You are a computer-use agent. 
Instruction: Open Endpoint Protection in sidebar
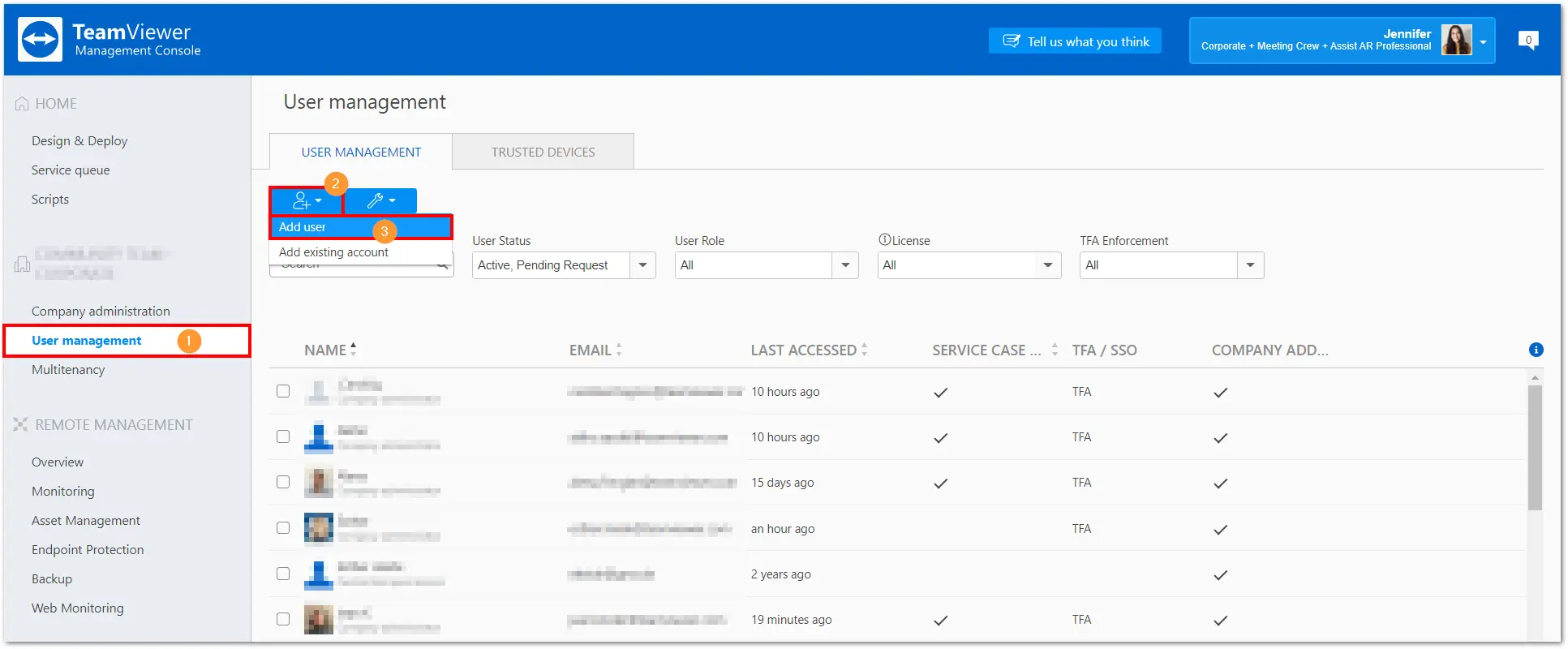(x=88, y=549)
